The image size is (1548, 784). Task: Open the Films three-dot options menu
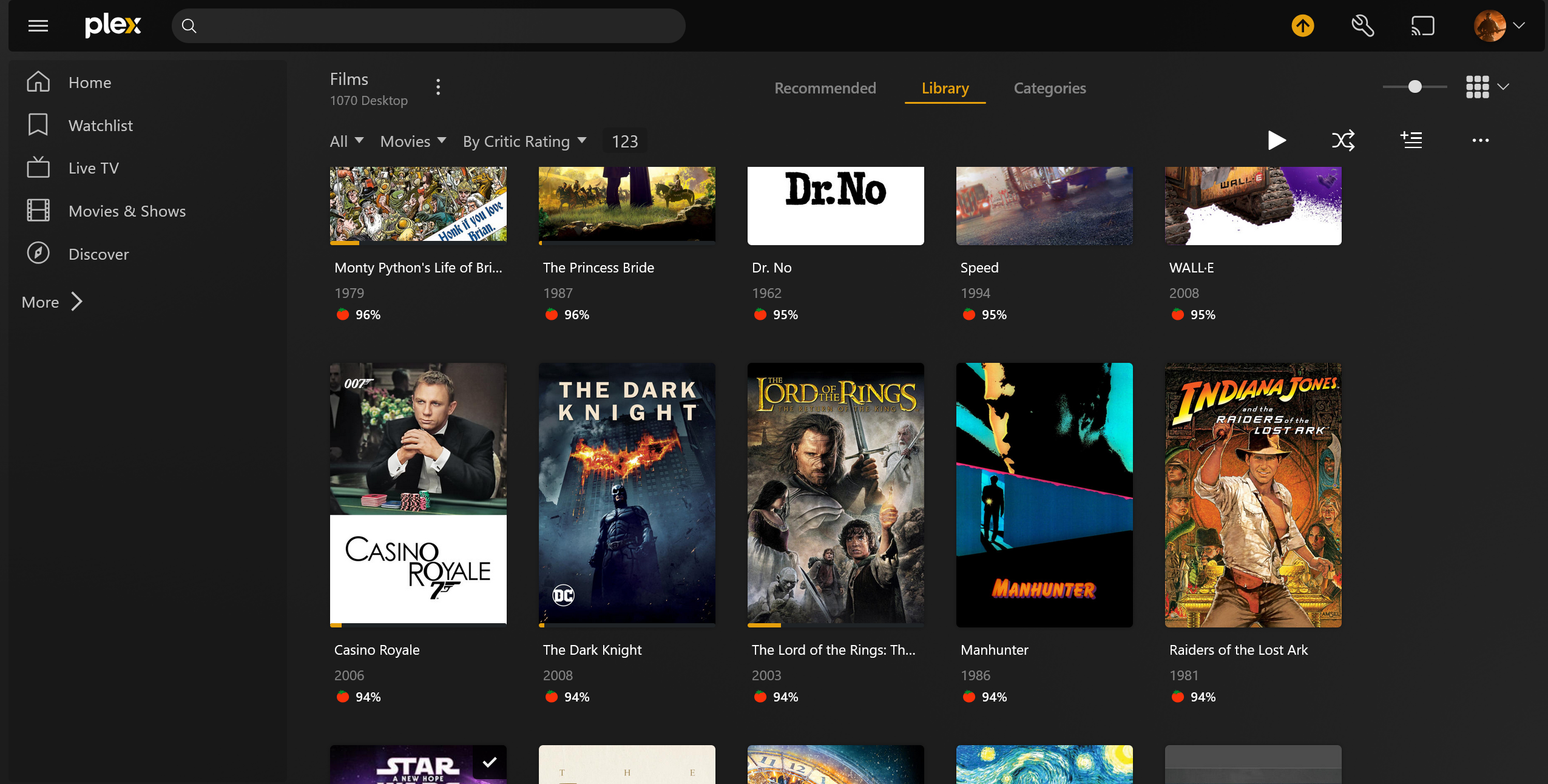coord(438,87)
